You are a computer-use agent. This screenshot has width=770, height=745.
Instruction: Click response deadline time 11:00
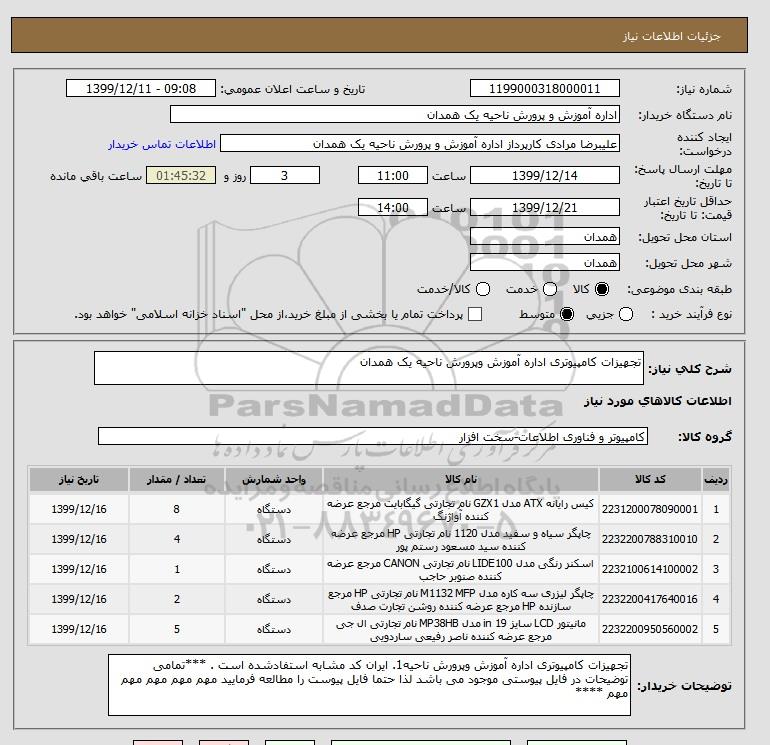click(x=393, y=175)
